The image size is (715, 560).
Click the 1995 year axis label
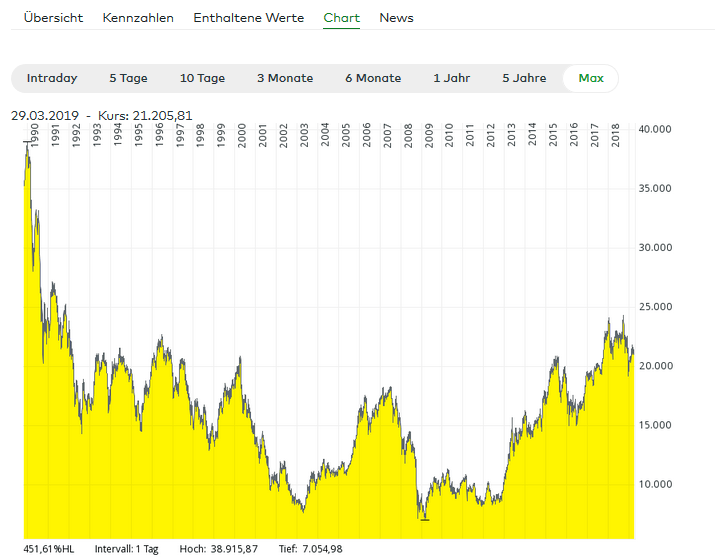click(138, 135)
